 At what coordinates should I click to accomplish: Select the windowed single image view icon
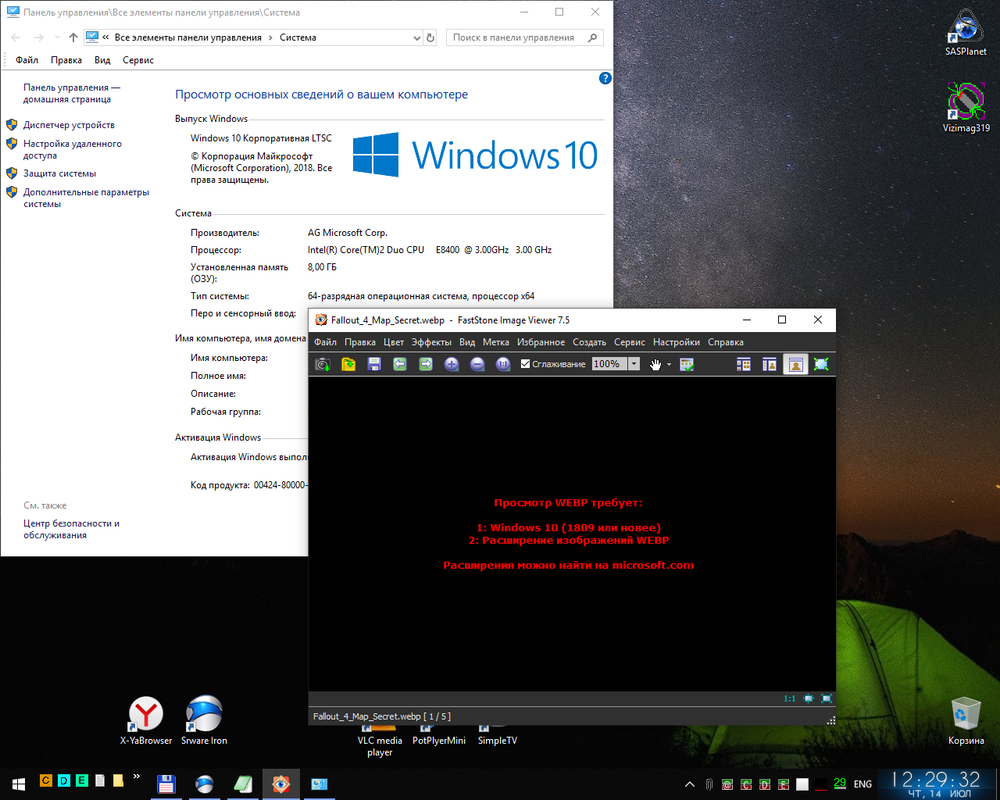coord(795,364)
